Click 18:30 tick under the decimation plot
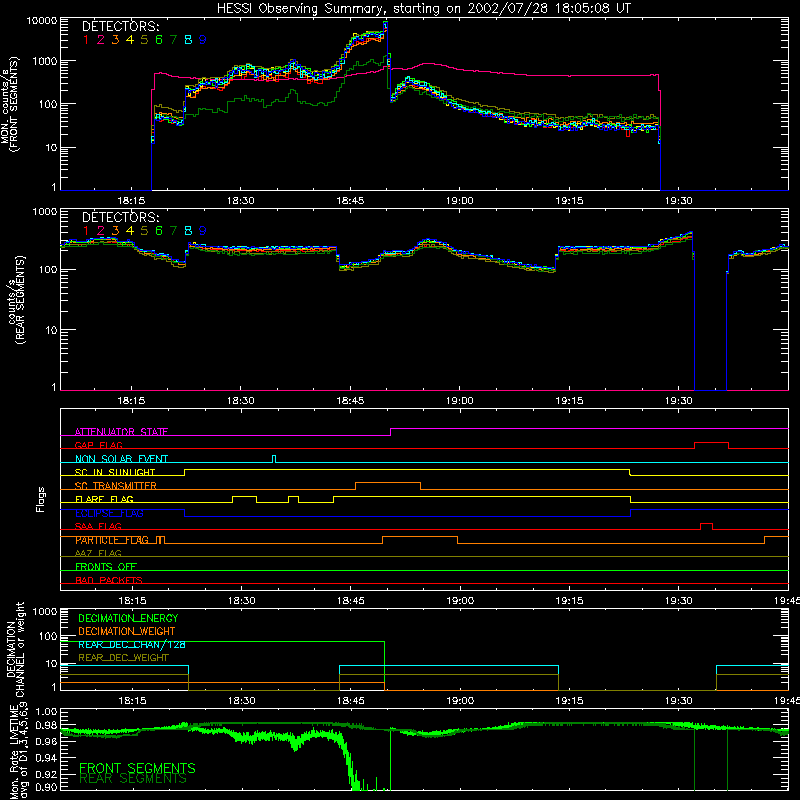The width and height of the screenshot is (800, 800). pyautogui.click(x=241, y=701)
